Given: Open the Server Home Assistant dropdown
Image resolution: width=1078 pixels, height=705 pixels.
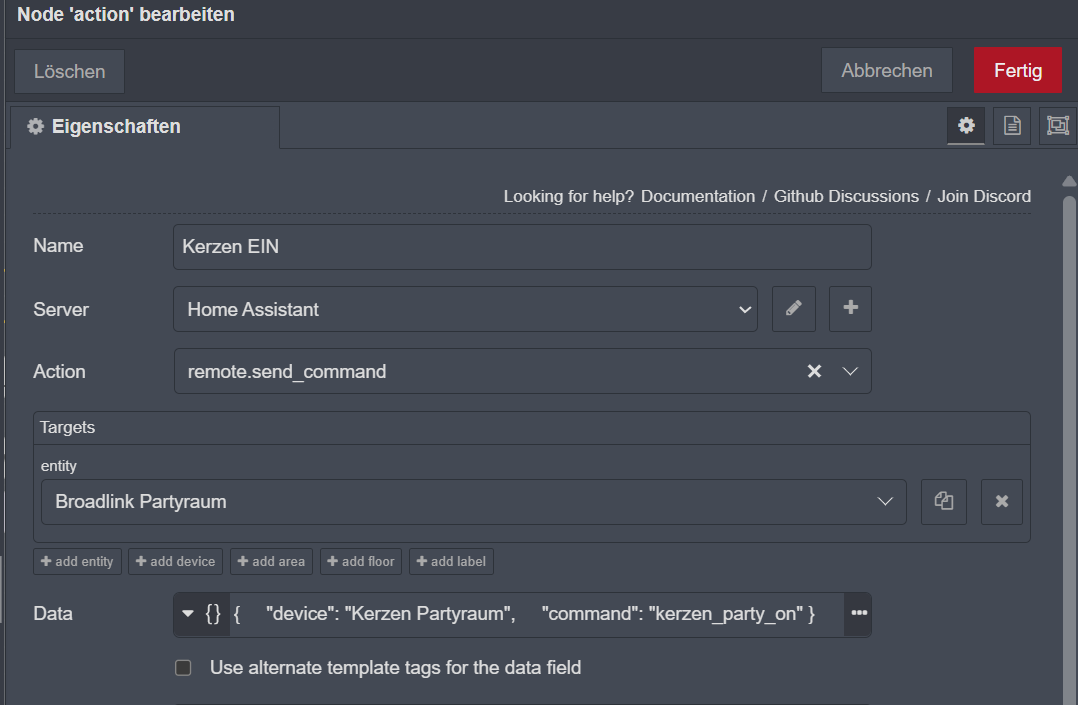Looking at the screenshot, I should point(465,309).
